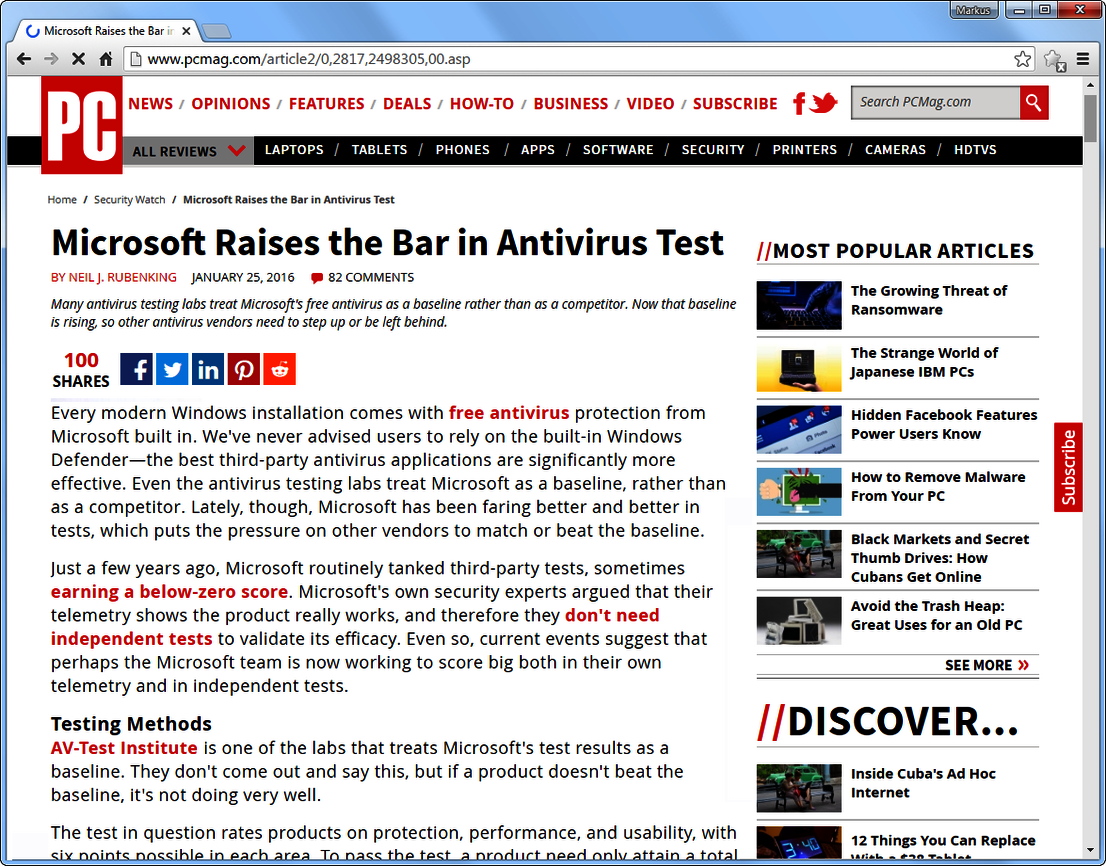Open the 82 comments via the speech bubble icon

(317, 277)
